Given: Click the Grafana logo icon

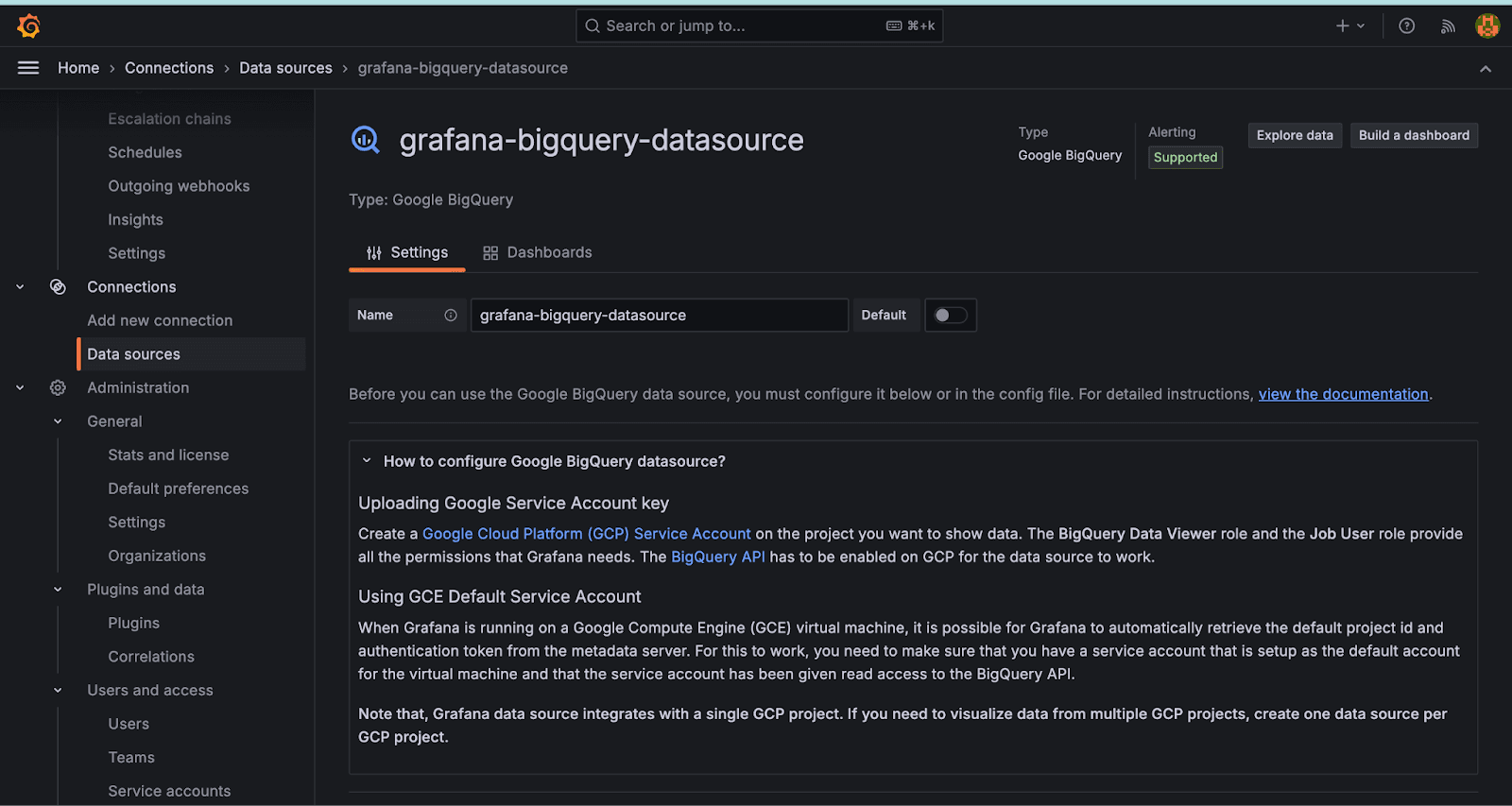Looking at the screenshot, I should tap(28, 26).
